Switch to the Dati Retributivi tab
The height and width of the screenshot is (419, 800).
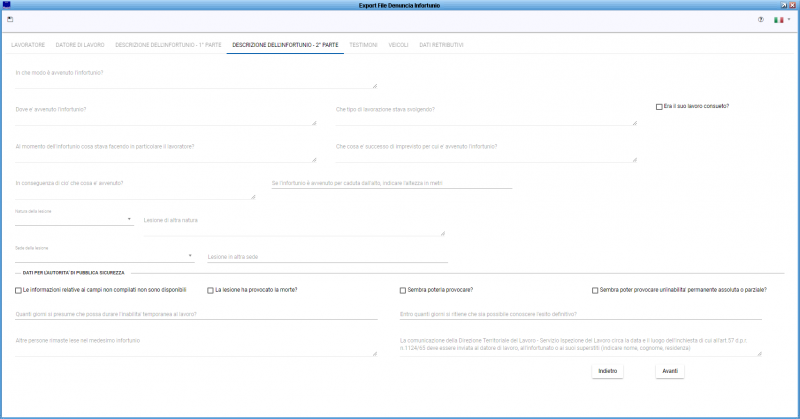[441, 45]
